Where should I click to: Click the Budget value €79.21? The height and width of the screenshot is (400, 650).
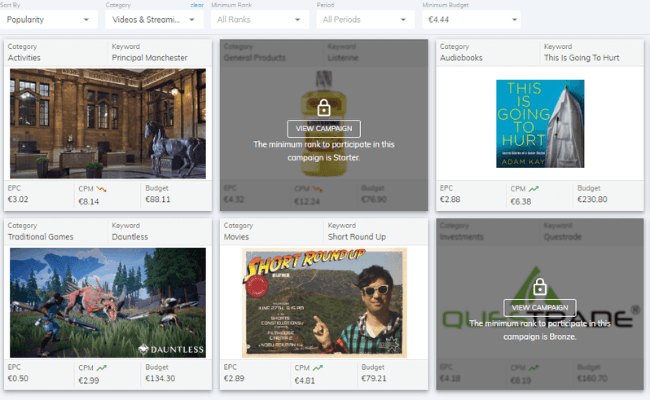pos(374,378)
